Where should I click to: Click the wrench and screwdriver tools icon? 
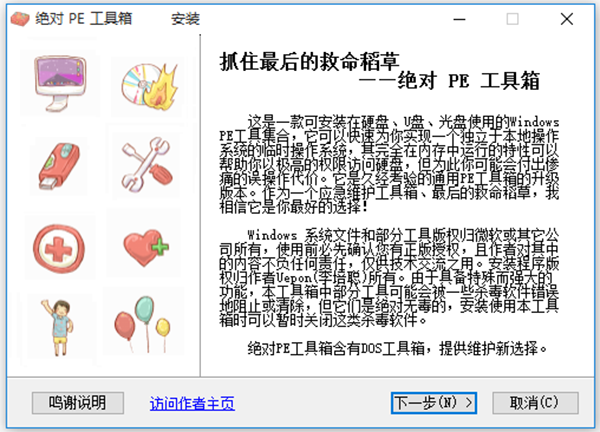[147, 165]
